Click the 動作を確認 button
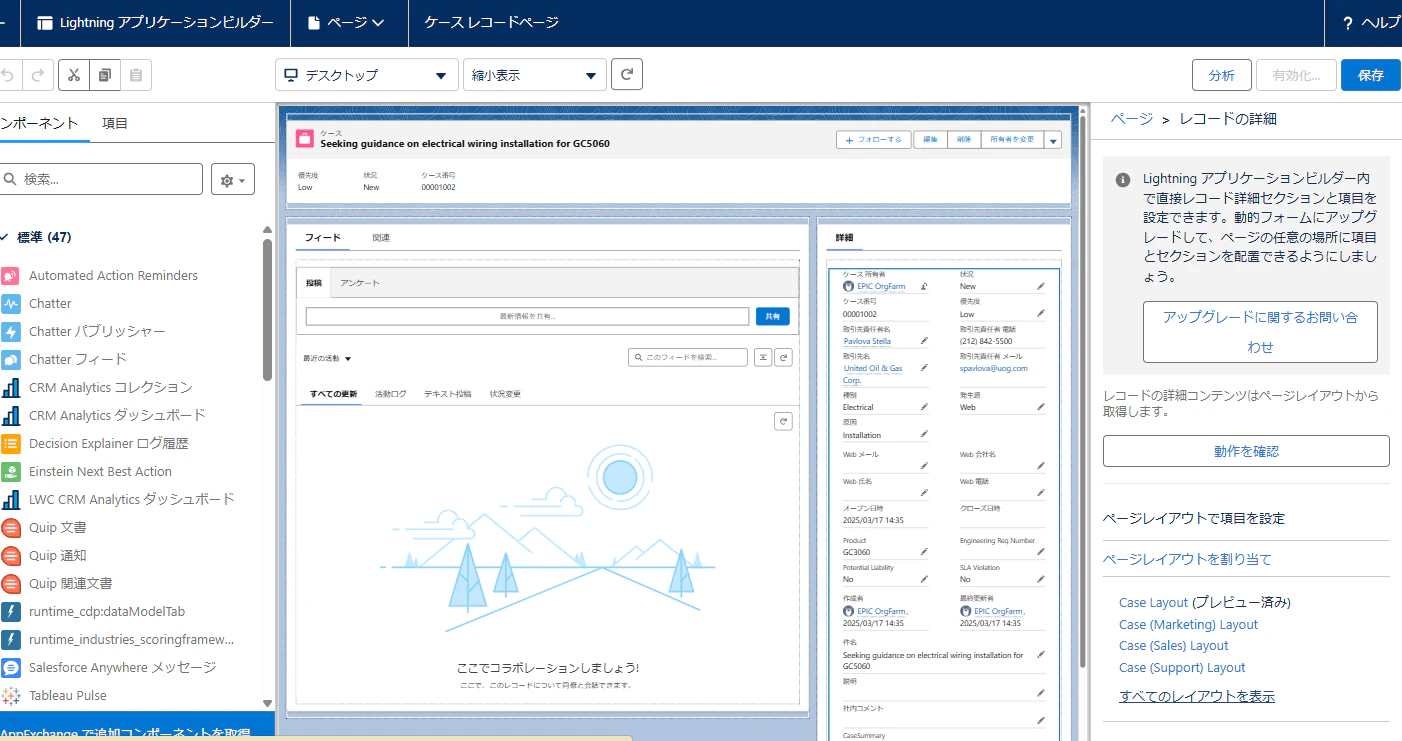 (1246, 451)
